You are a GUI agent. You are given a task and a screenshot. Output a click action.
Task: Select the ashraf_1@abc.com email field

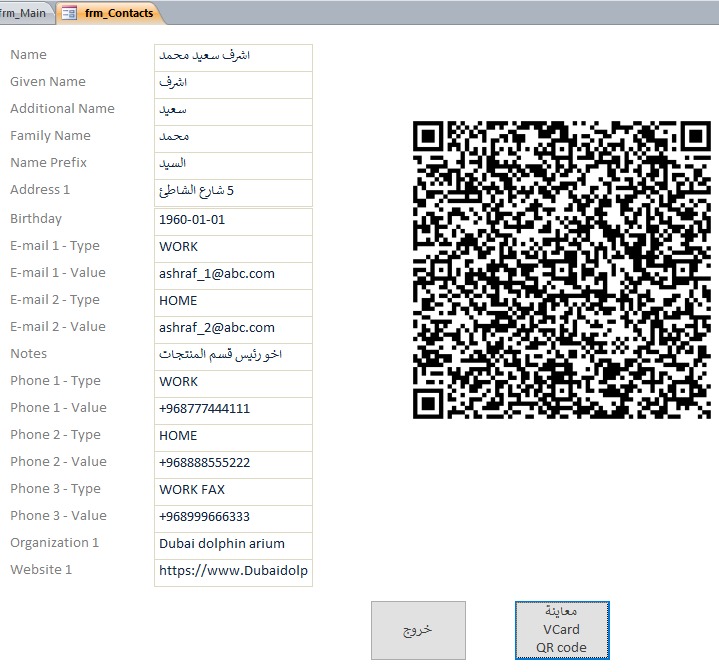(x=233, y=276)
